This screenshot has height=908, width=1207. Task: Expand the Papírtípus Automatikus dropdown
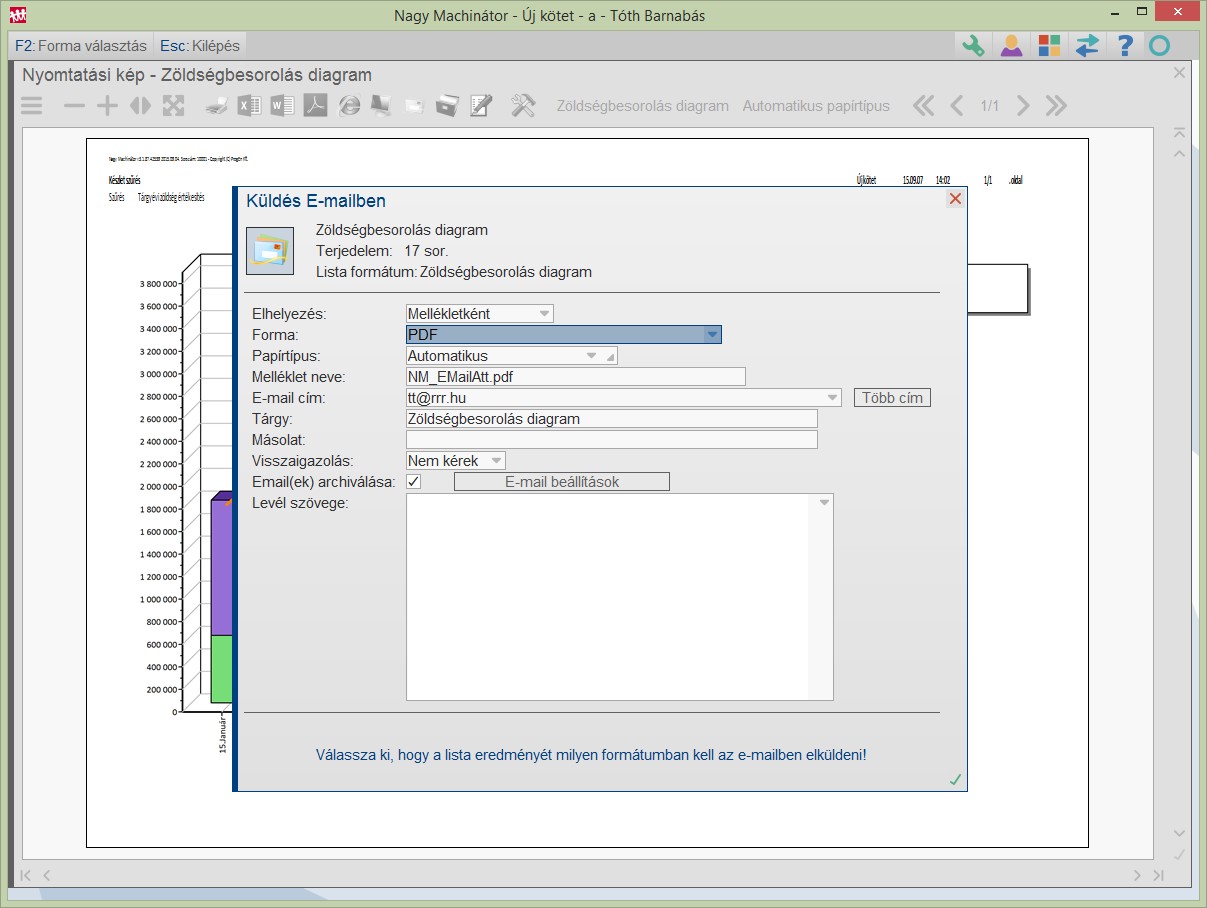click(591, 356)
